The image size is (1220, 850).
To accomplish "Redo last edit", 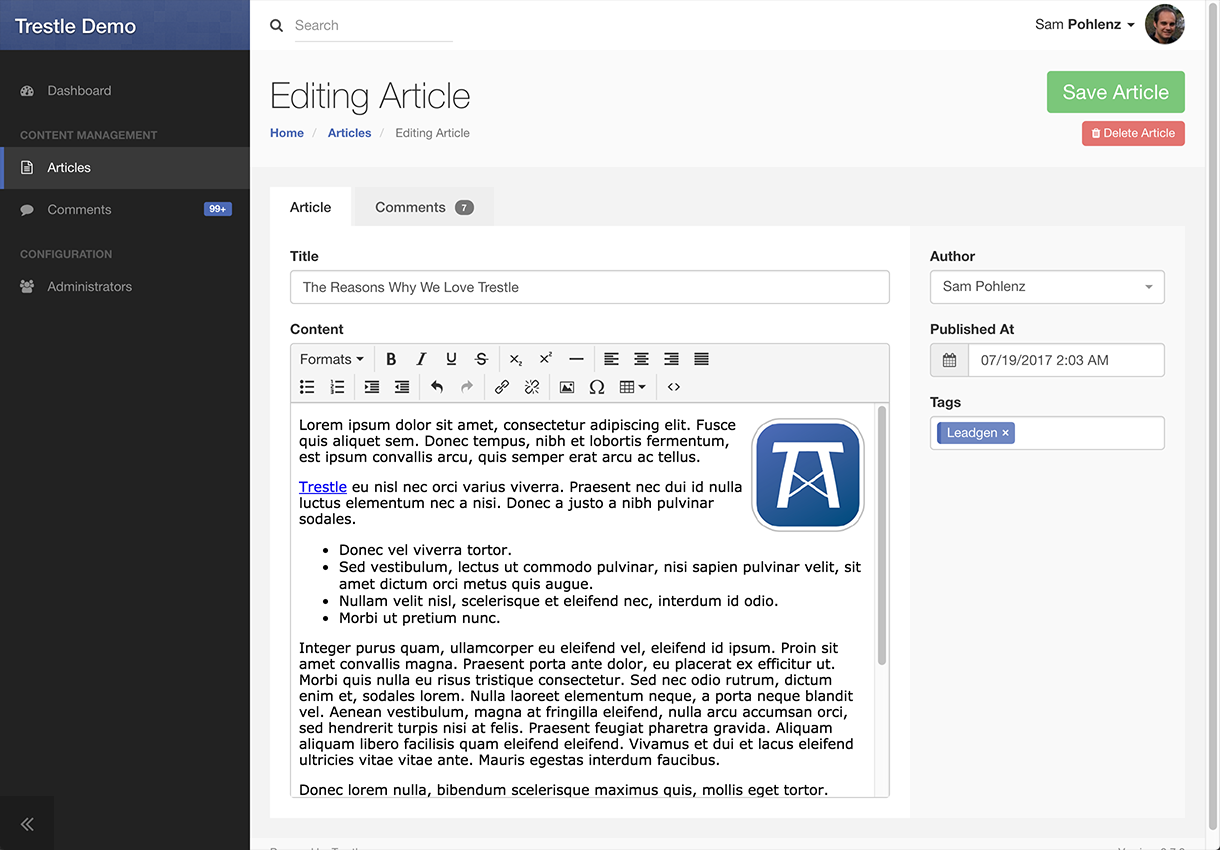I will [x=467, y=387].
